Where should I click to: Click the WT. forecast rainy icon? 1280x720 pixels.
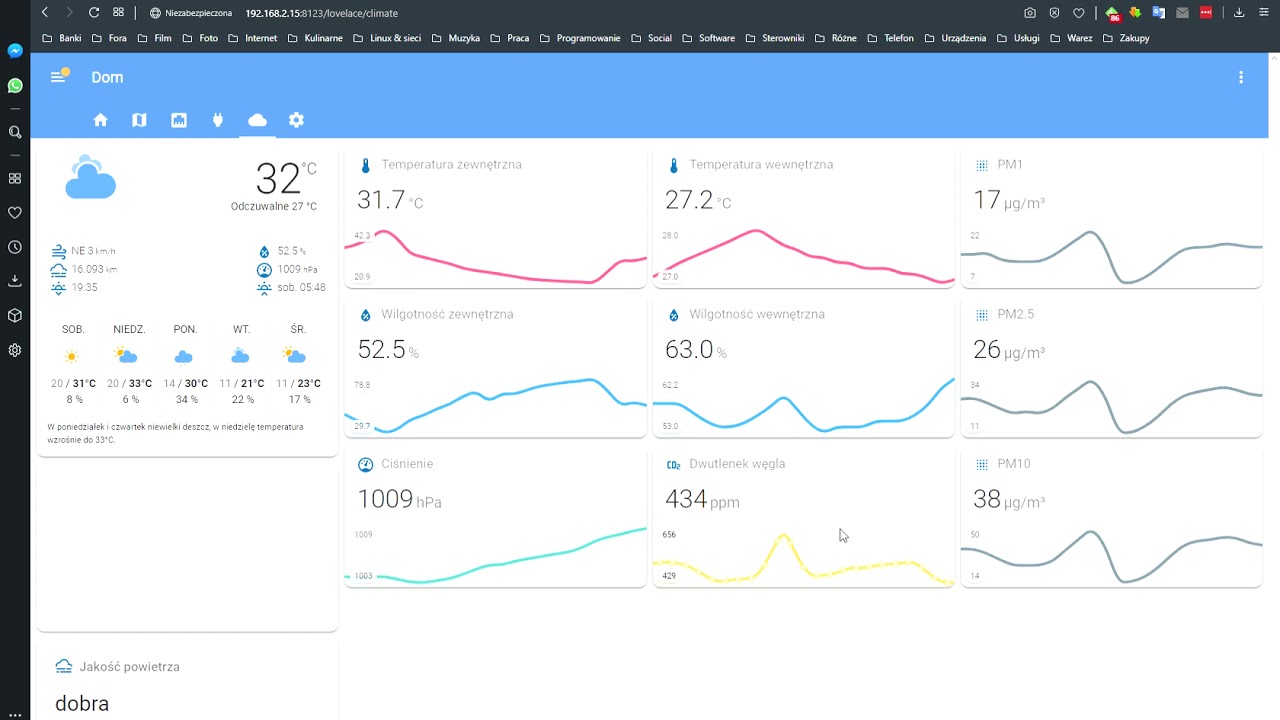click(x=240, y=355)
